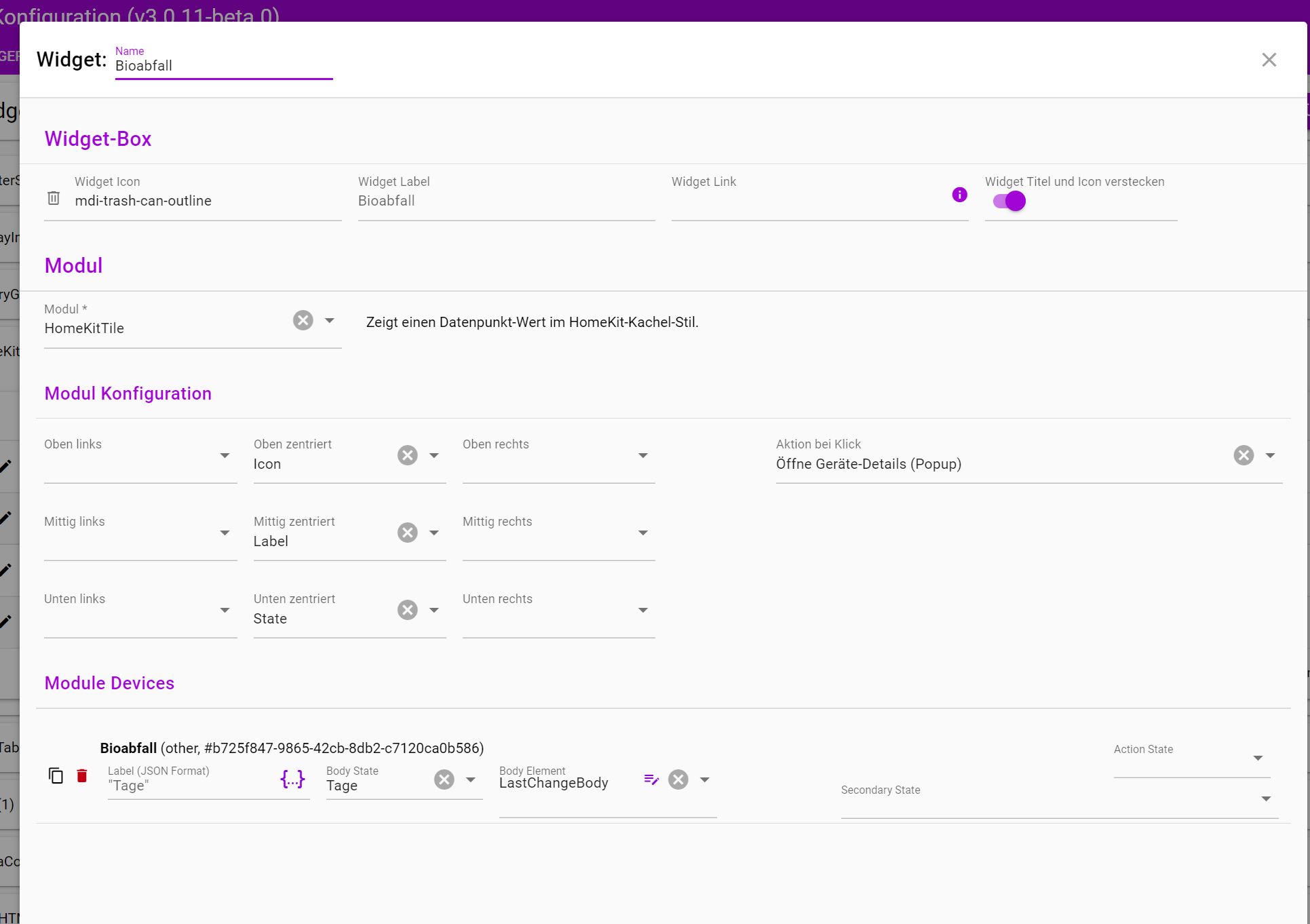This screenshot has width=1310, height=924.
Task: Clear the Modul HomeKitTile selection
Action: 303,320
